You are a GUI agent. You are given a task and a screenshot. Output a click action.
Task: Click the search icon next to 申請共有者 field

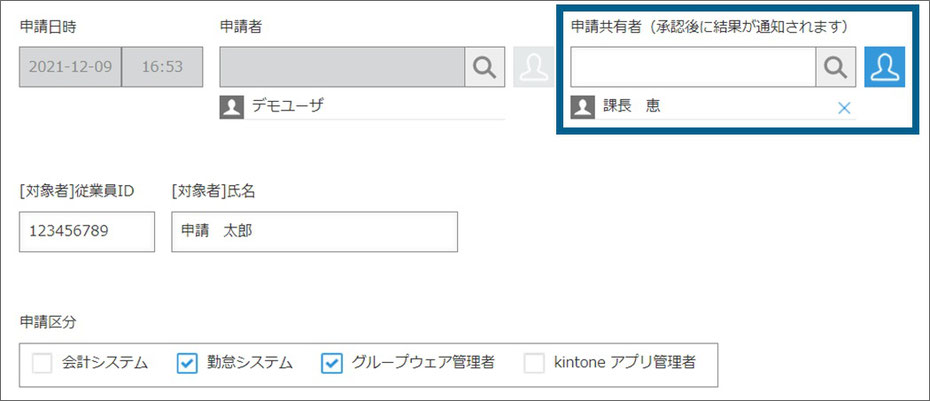point(836,67)
